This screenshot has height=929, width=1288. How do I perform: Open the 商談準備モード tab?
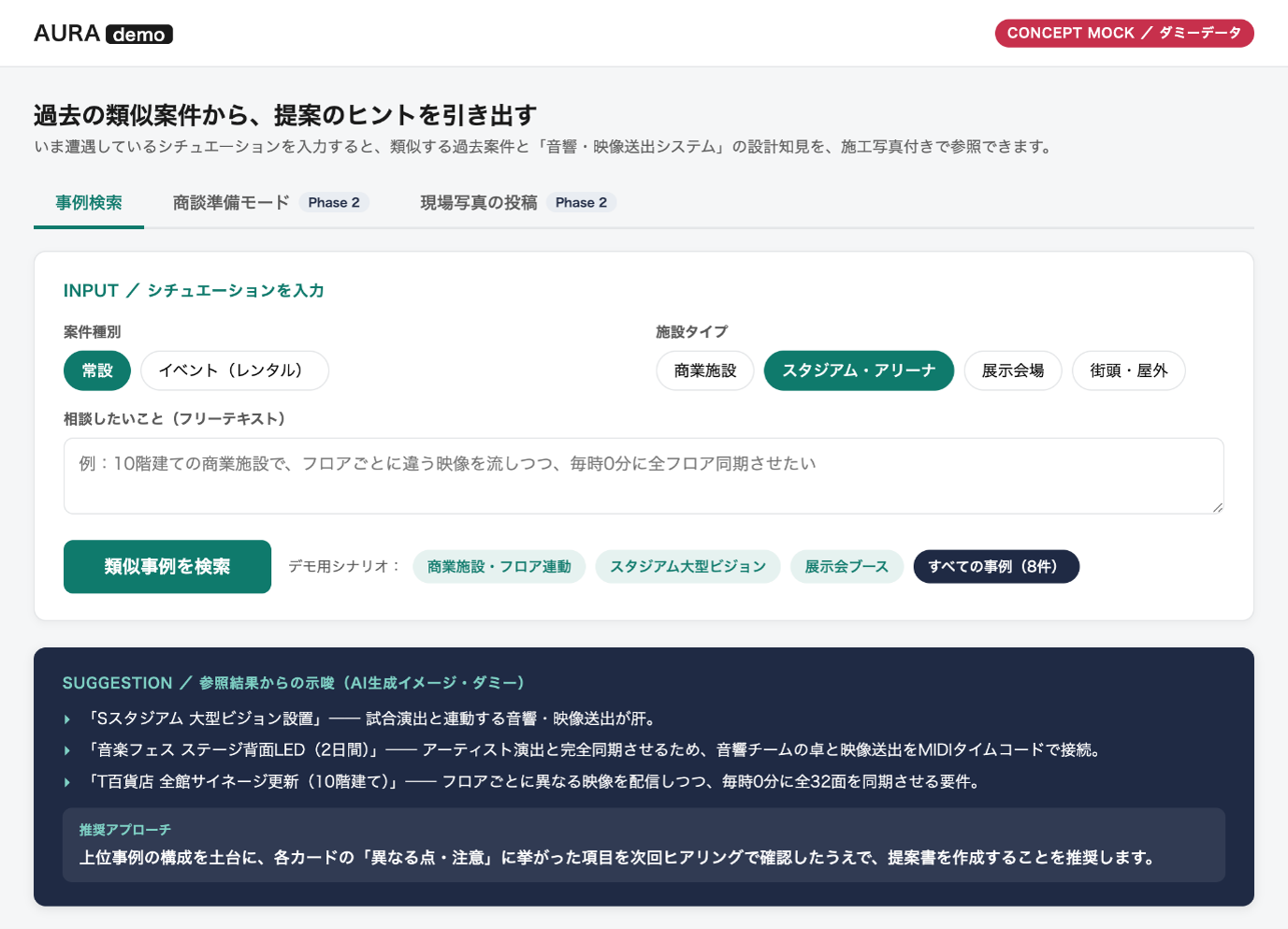click(x=270, y=203)
